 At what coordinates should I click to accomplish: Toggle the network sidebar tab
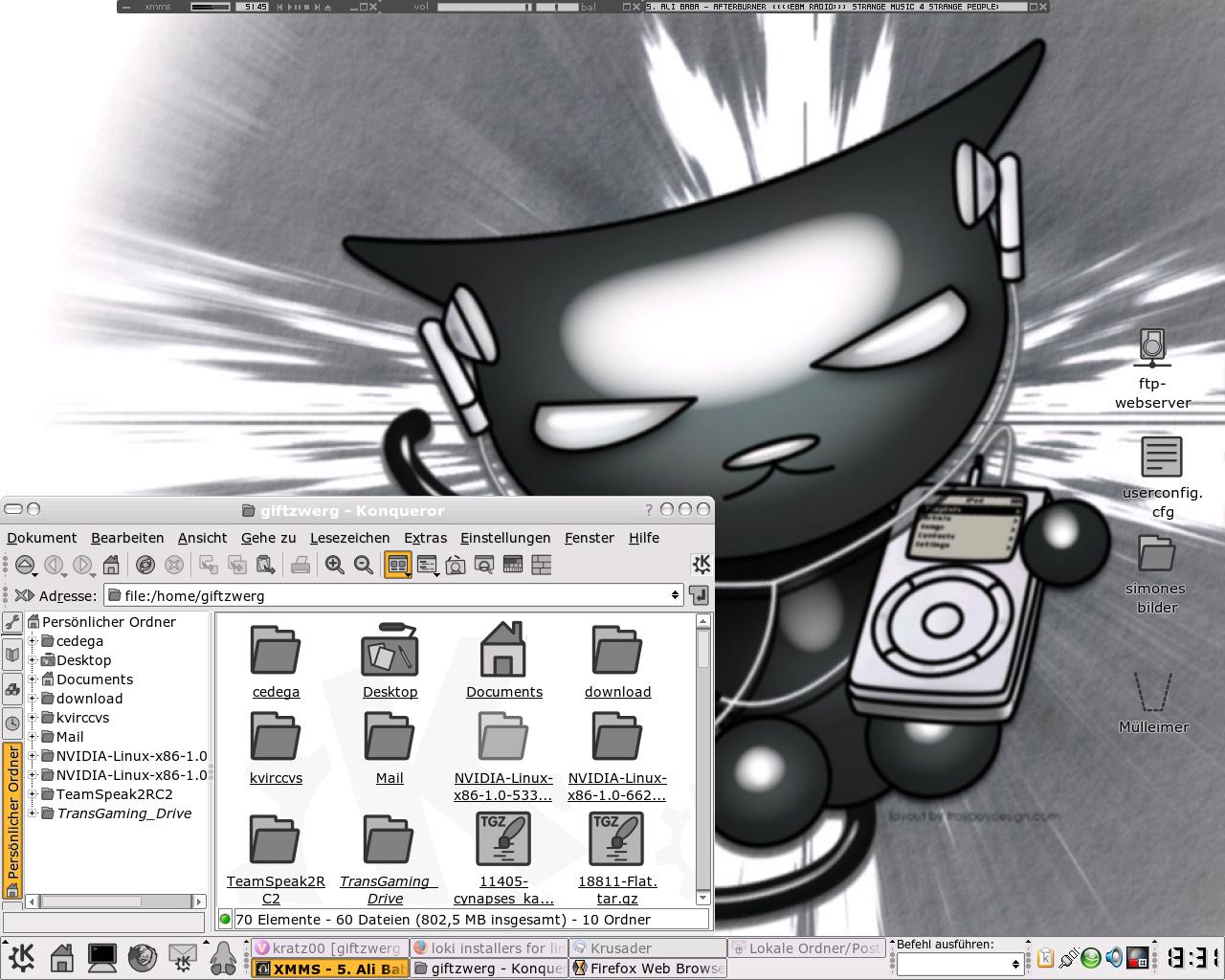coord(12,689)
